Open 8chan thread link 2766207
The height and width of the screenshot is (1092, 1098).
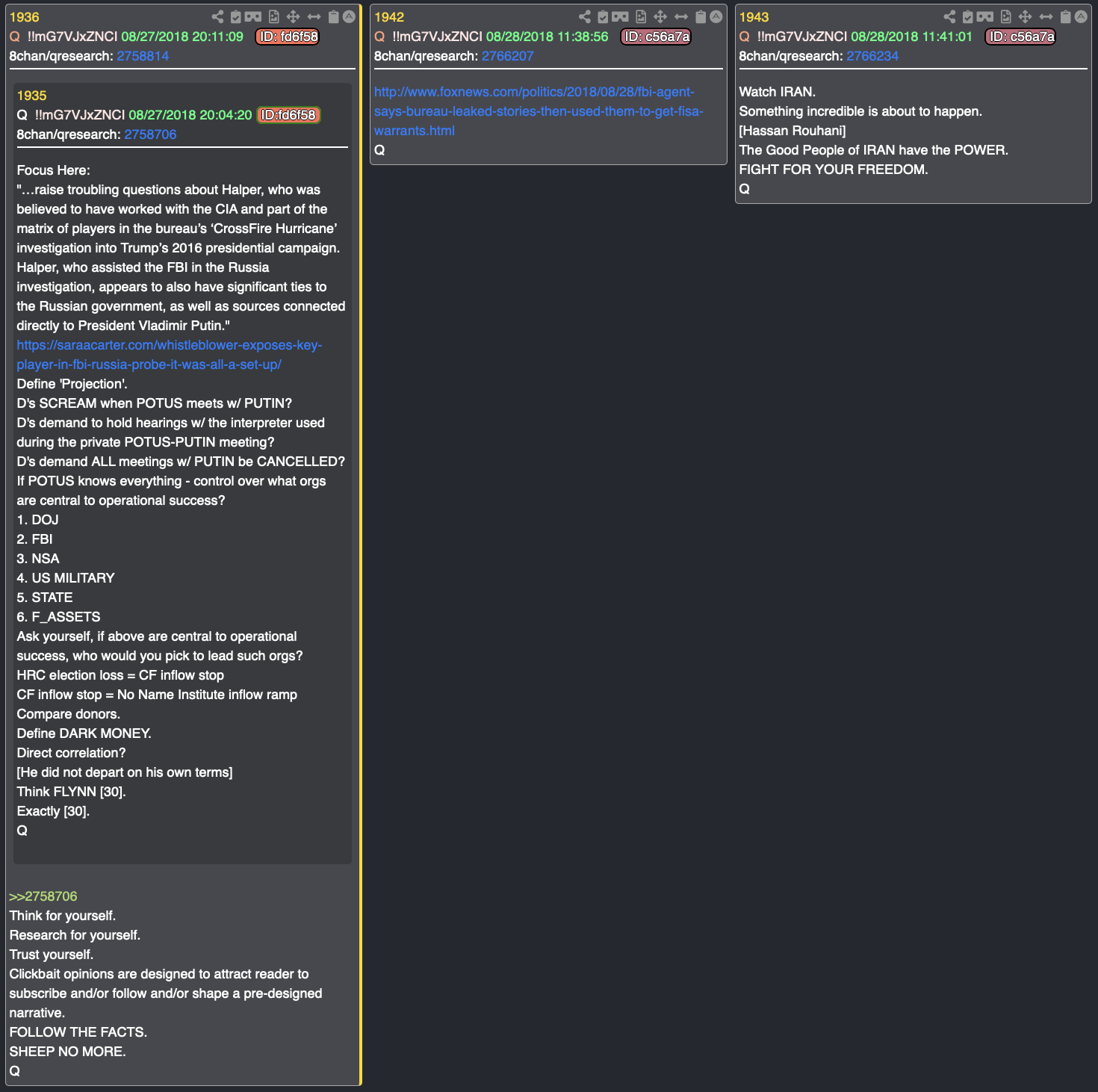[508, 56]
